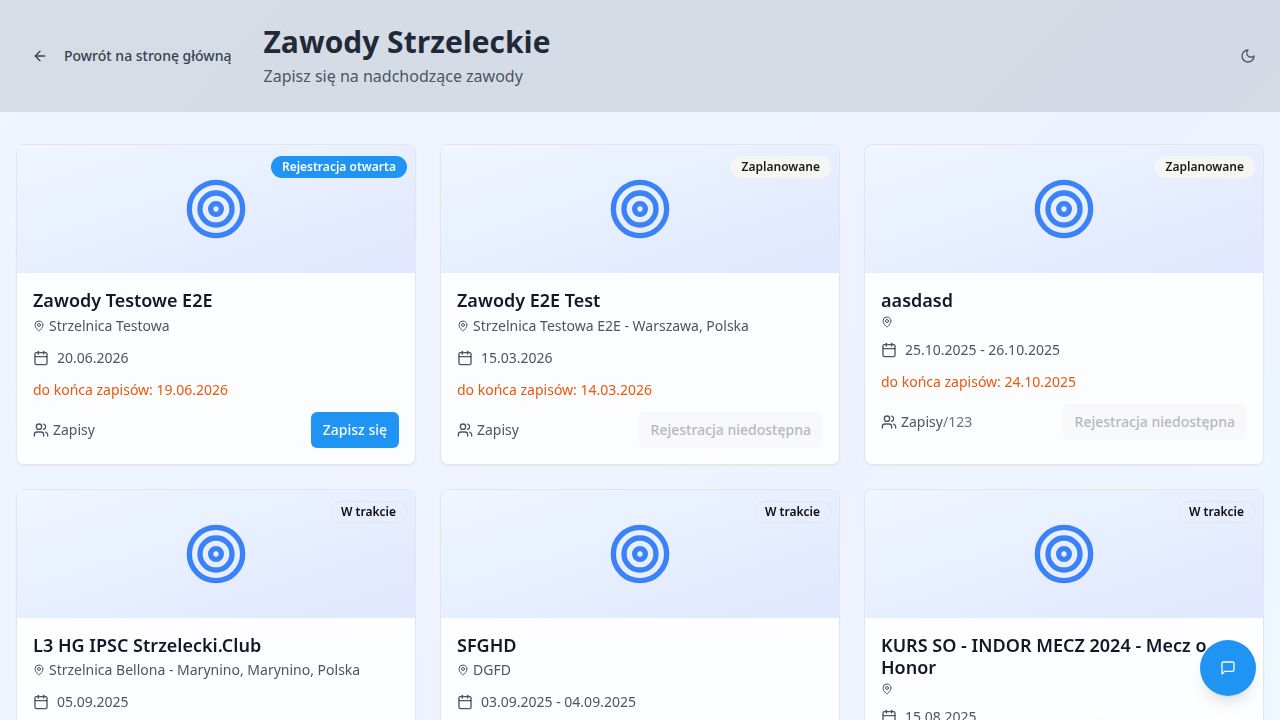This screenshot has width=1280, height=720.
Task: Toggle dark mode with the moon icon
Action: tap(1248, 56)
